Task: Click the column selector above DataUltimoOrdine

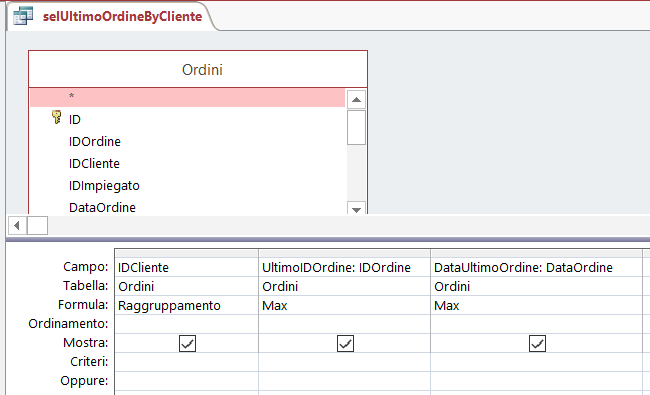Action: pyautogui.click(x=536, y=253)
